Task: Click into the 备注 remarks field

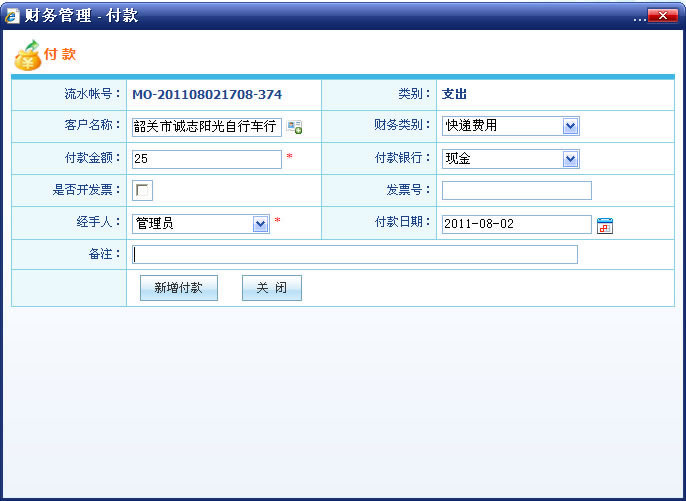Action: [x=354, y=255]
